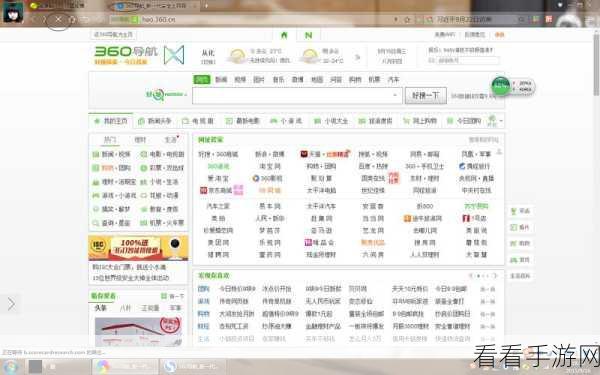Image resolution: width=600 pixels, height=375 pixels.
Task: Select the 电视剧 channel tab
Action: pyautogui.click(x=198, y=121)
